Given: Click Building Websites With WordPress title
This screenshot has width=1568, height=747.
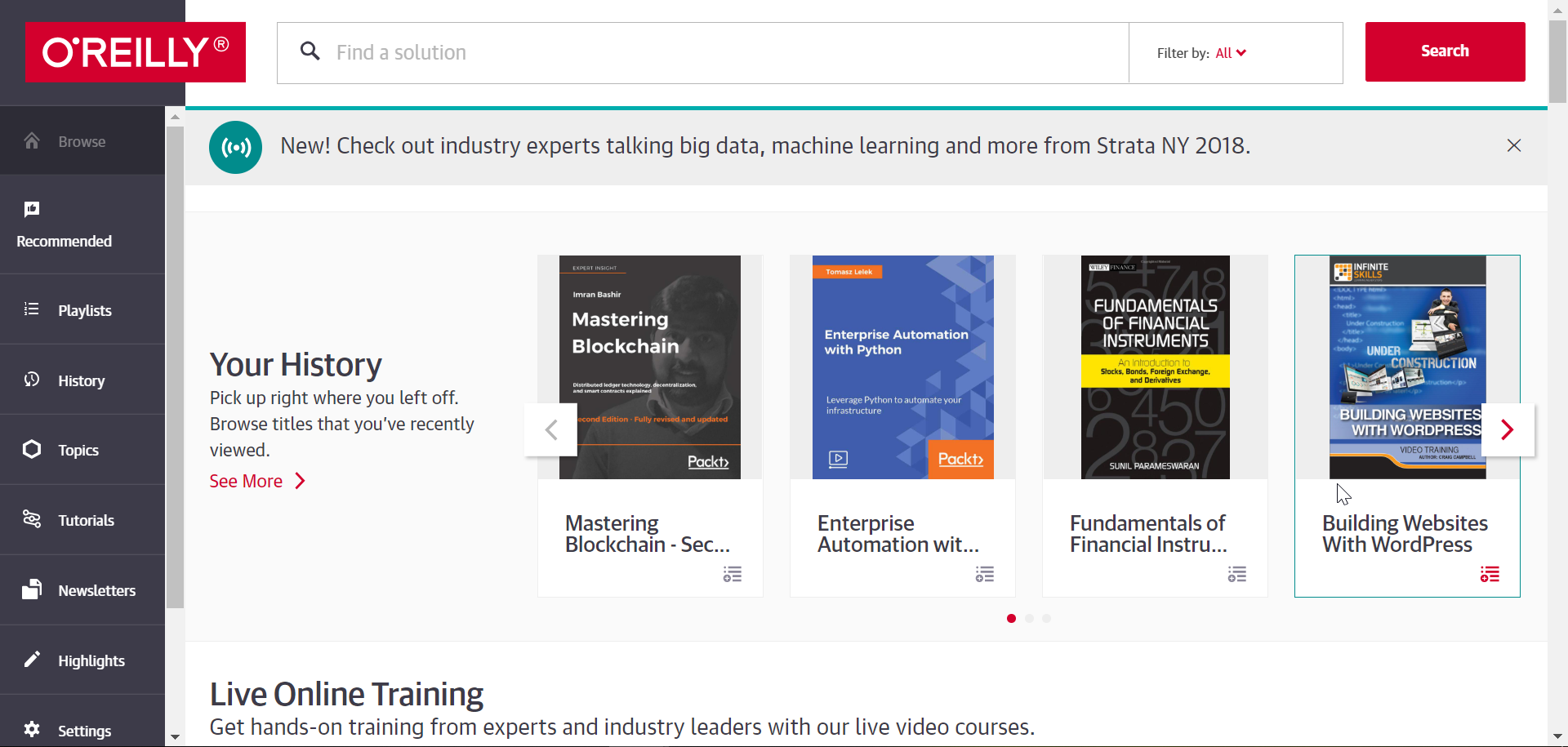Looking at the screenshot, I should [1405, 534].
